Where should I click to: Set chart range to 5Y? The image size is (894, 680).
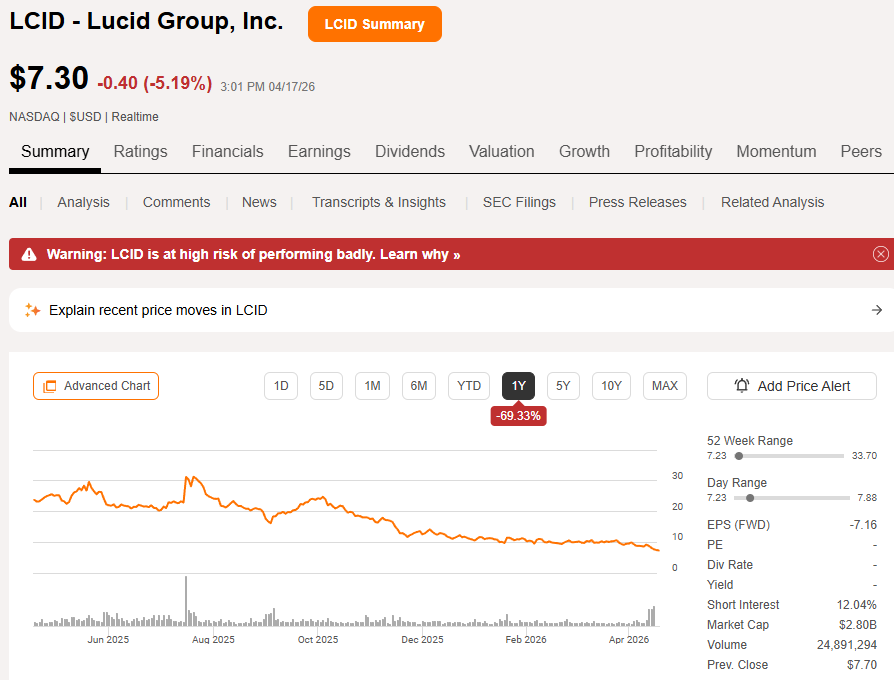click(x=563, y=386)
